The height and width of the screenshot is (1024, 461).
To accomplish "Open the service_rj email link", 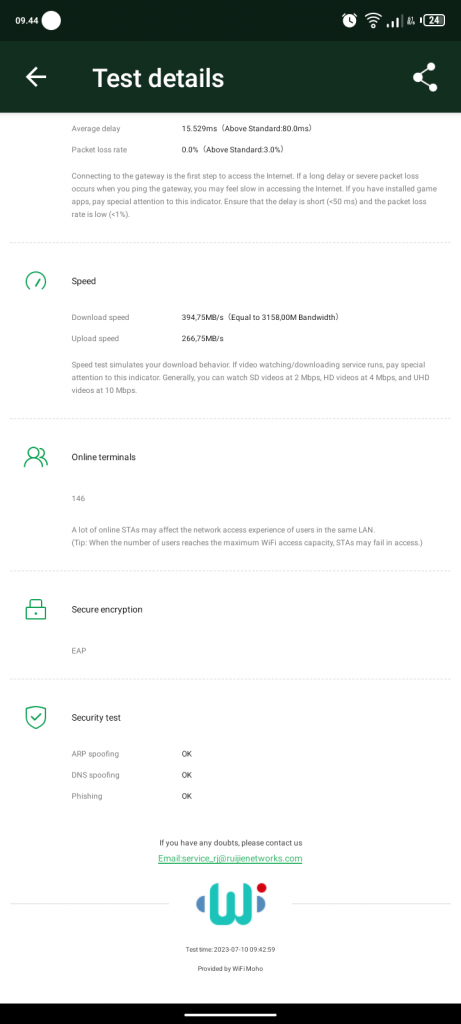I will [x=230, y=858].
